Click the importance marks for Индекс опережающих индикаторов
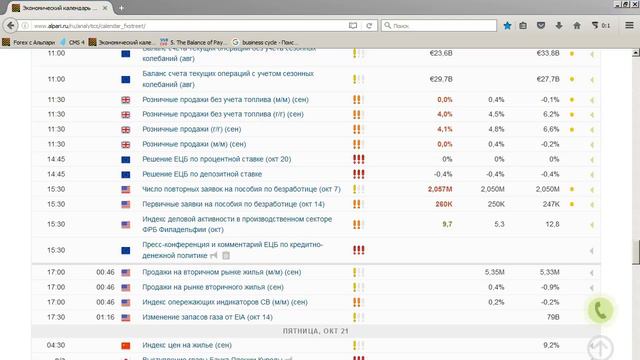 click(x=358, y=302)
